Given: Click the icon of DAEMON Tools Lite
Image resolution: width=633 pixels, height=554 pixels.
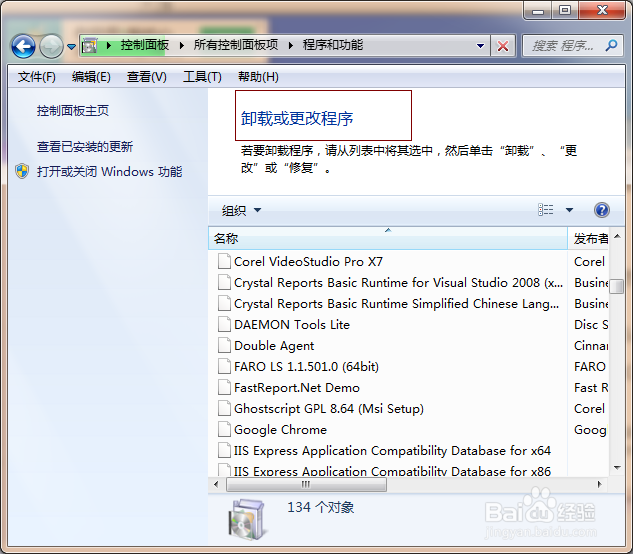Looking at the screenshot, I should click(x=224, y=324).
